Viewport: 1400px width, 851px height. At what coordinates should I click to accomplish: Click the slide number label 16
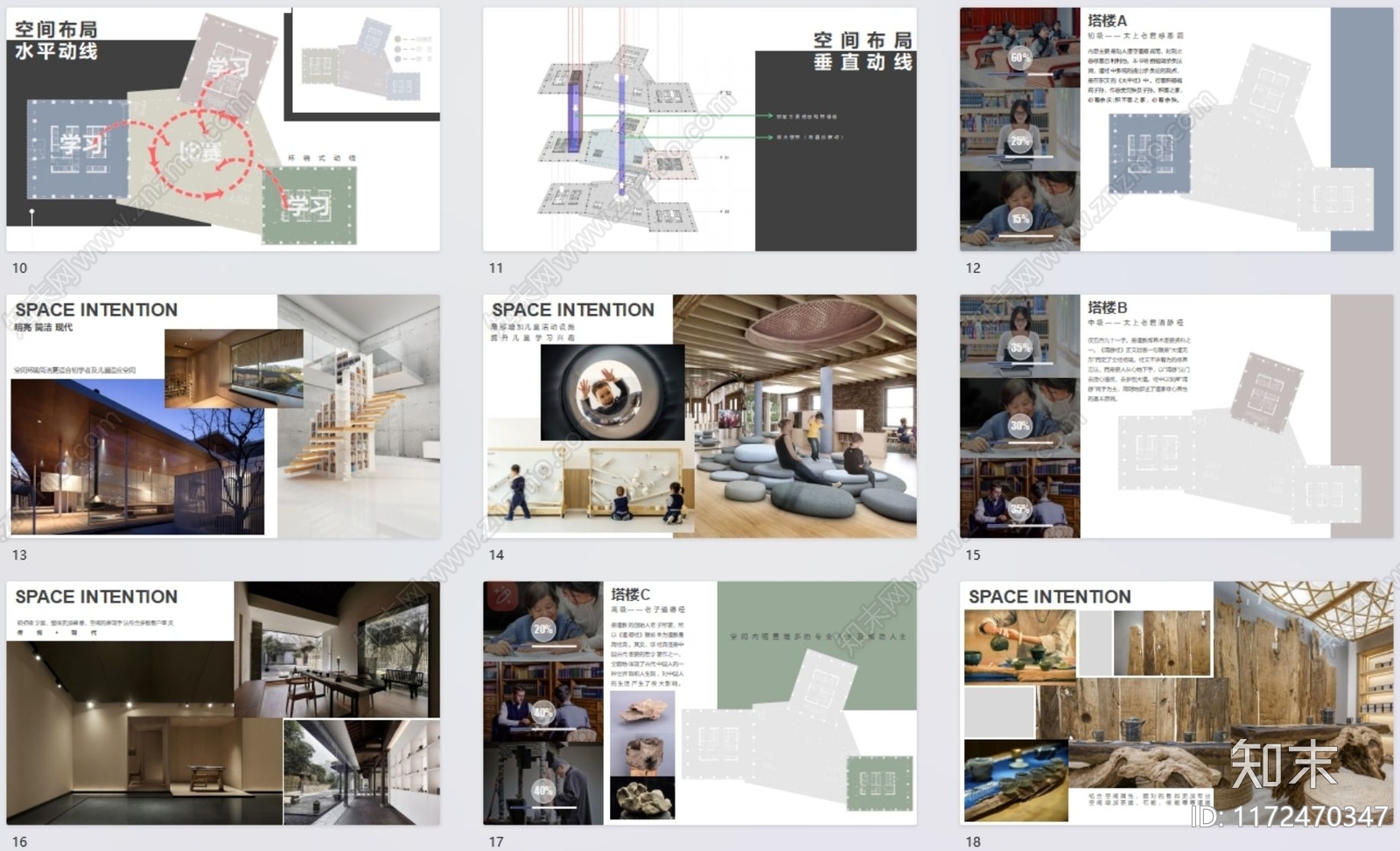pyautogui.click(x=19, y=841)
